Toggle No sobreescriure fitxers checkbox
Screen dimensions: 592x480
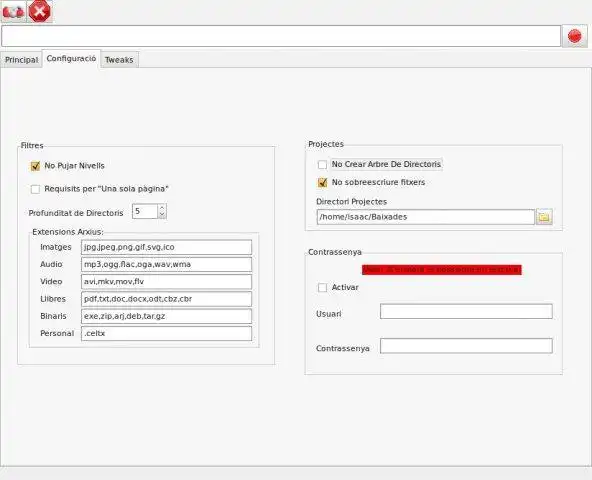[322, 182]
